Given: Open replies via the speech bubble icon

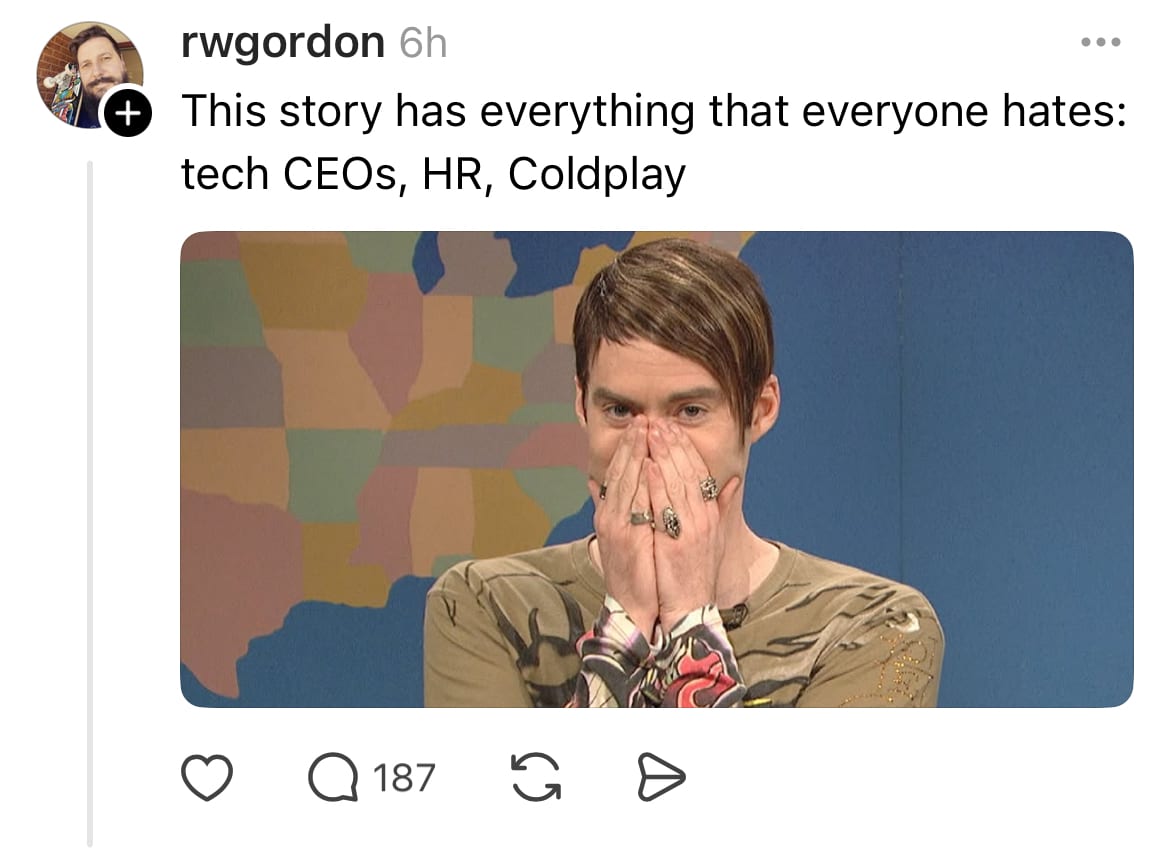Looking at the screenshot, I should 333,777.
